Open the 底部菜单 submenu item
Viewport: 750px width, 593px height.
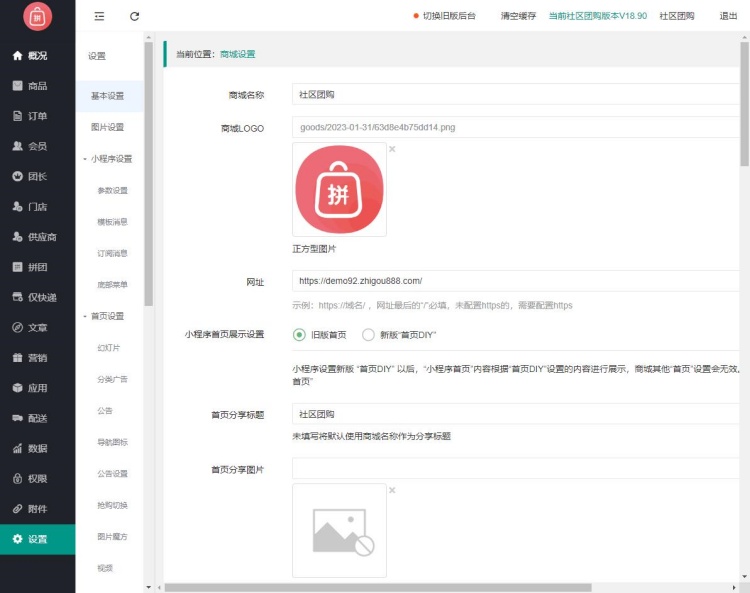click(112, 285)
